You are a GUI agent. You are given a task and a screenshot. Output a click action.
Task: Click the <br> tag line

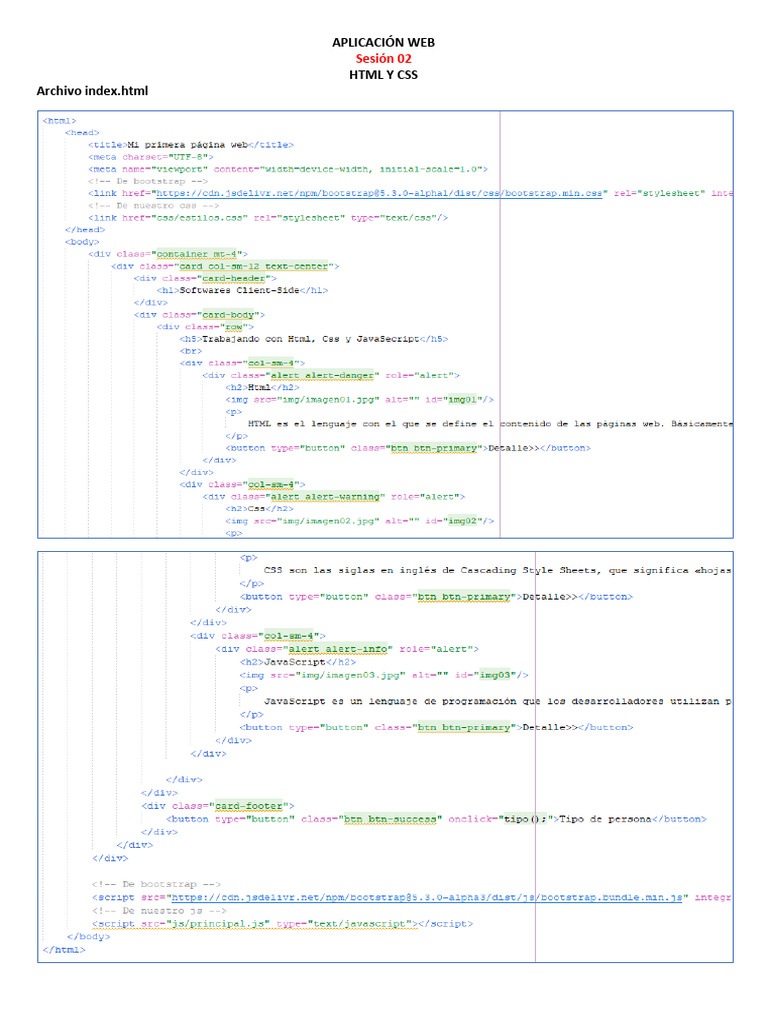191,351
